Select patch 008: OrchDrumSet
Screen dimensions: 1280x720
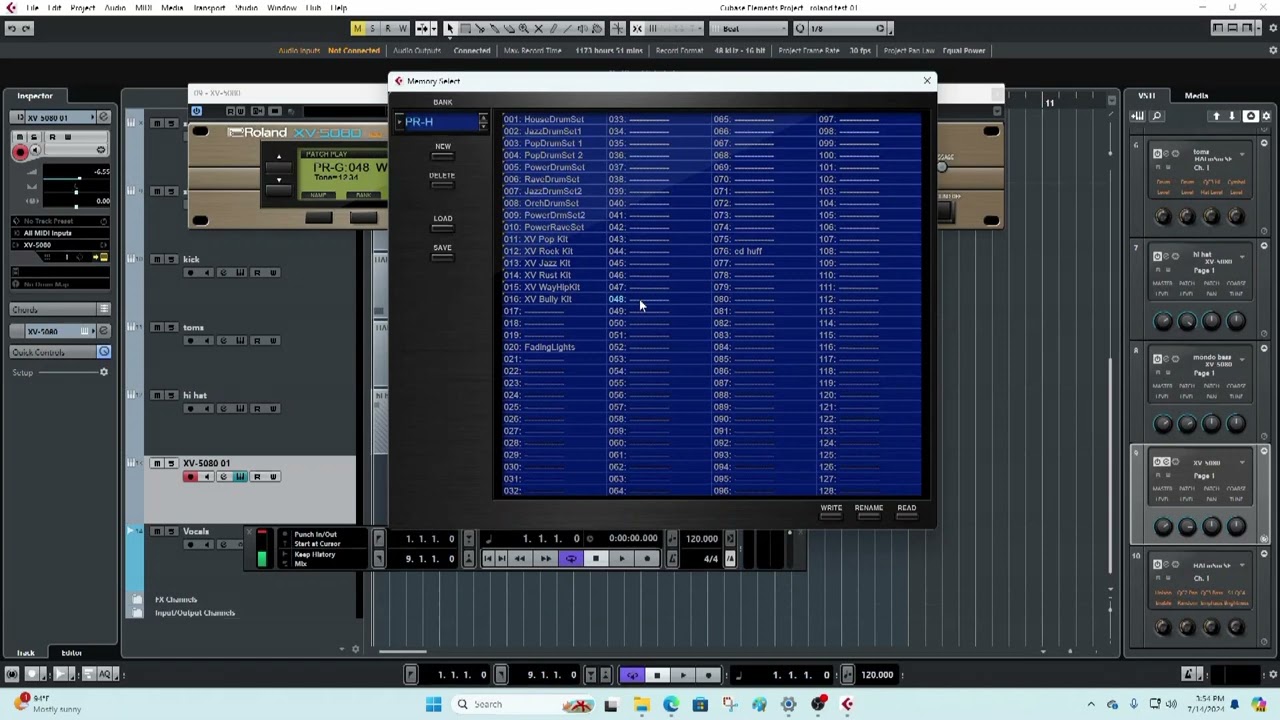541,203
